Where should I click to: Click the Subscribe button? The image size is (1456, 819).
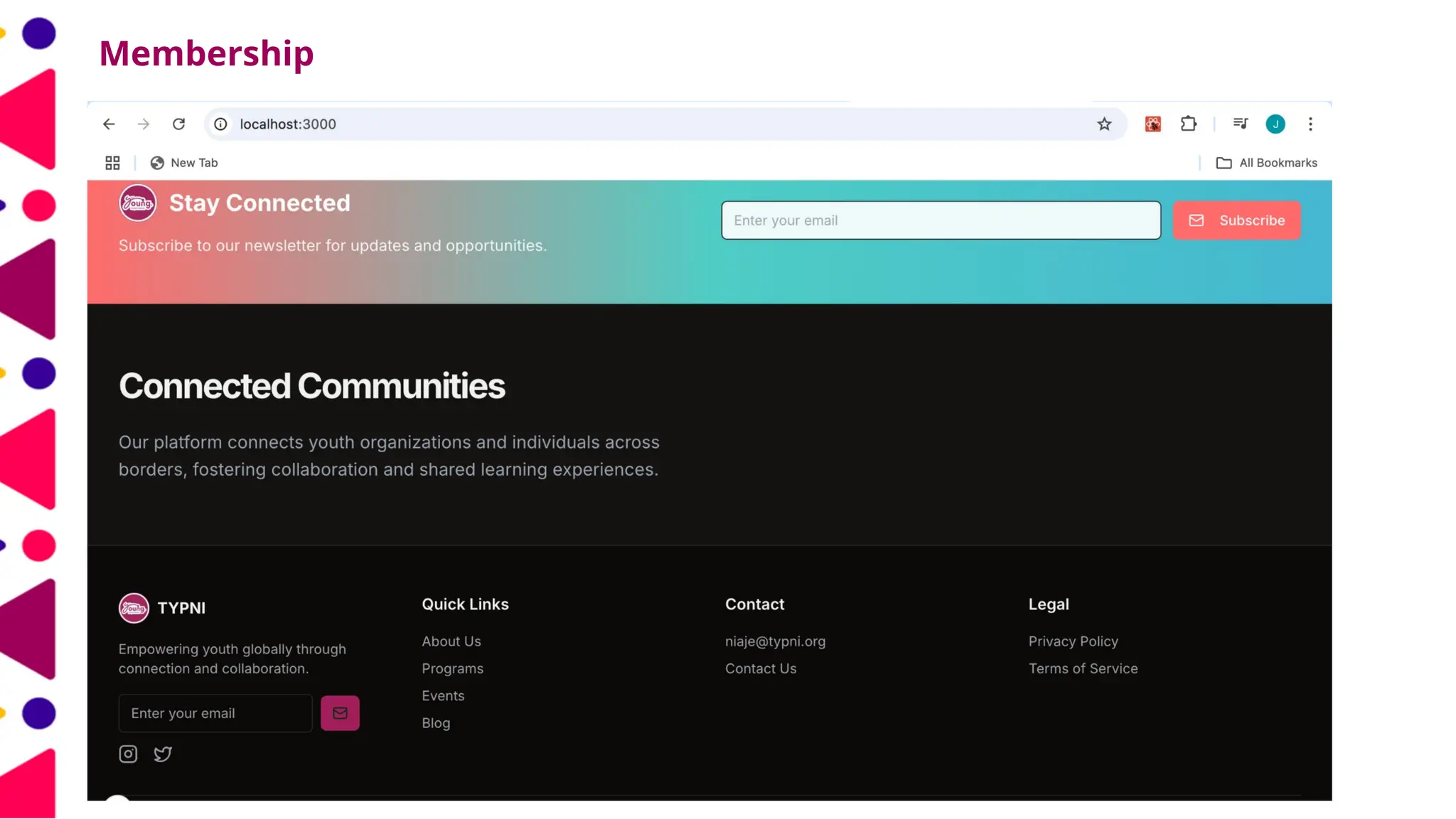tap(1236, 220)
